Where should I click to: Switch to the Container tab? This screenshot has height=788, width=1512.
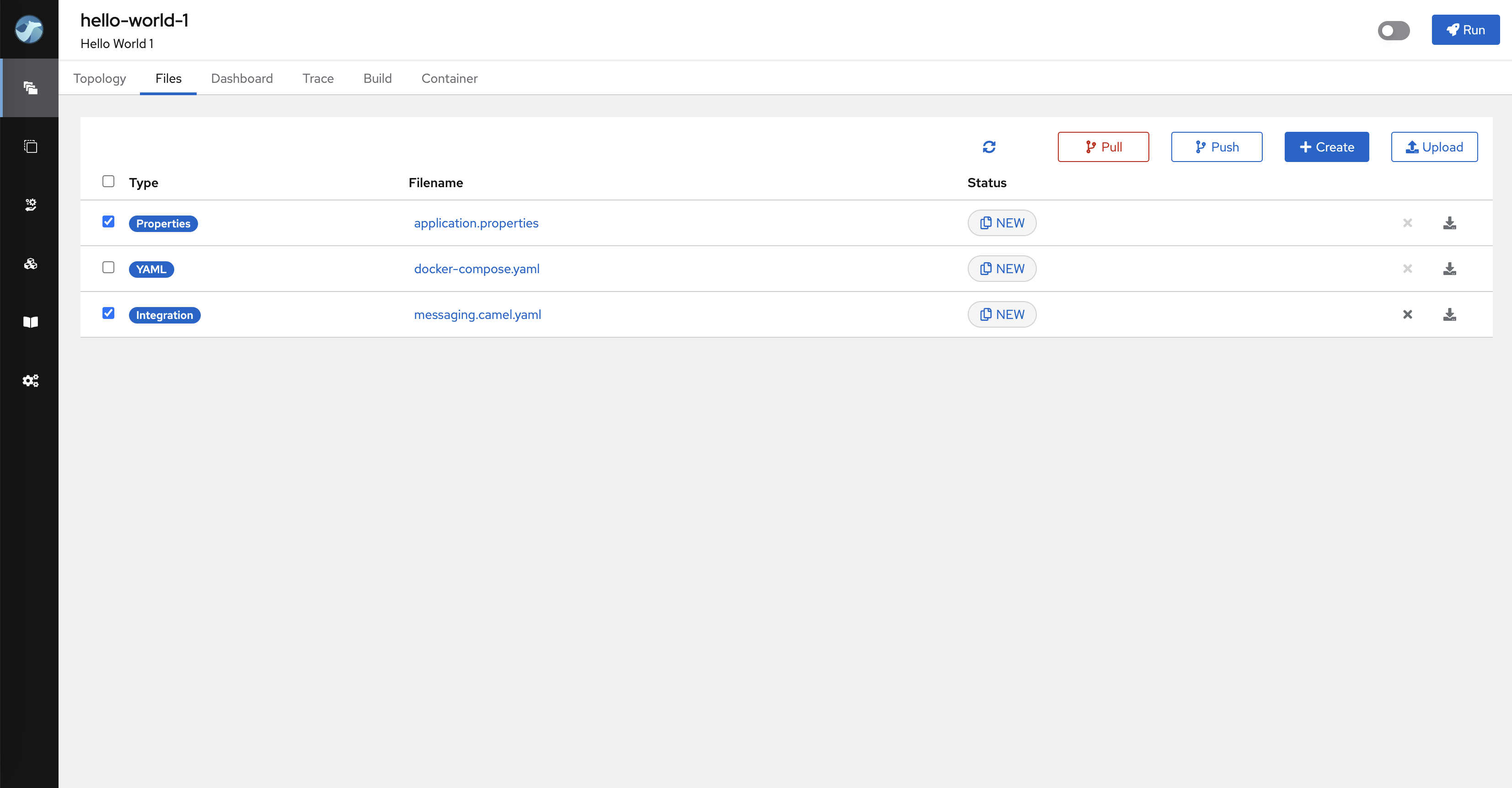click(x=449, y=78)
